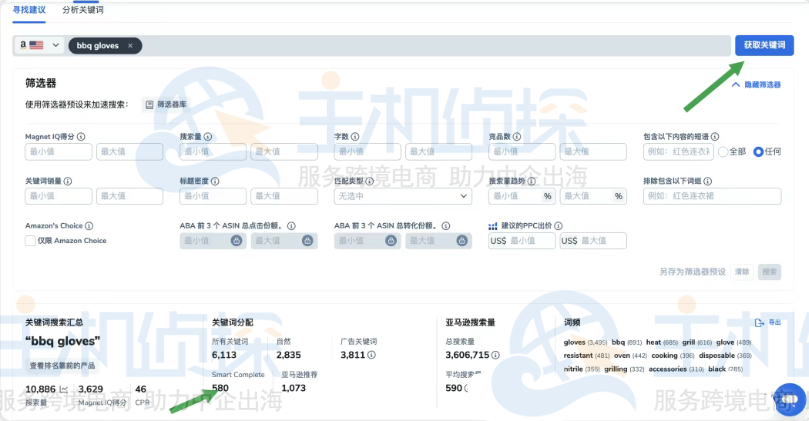Focus the PPC出价 US$ 最小值 field

522,241
